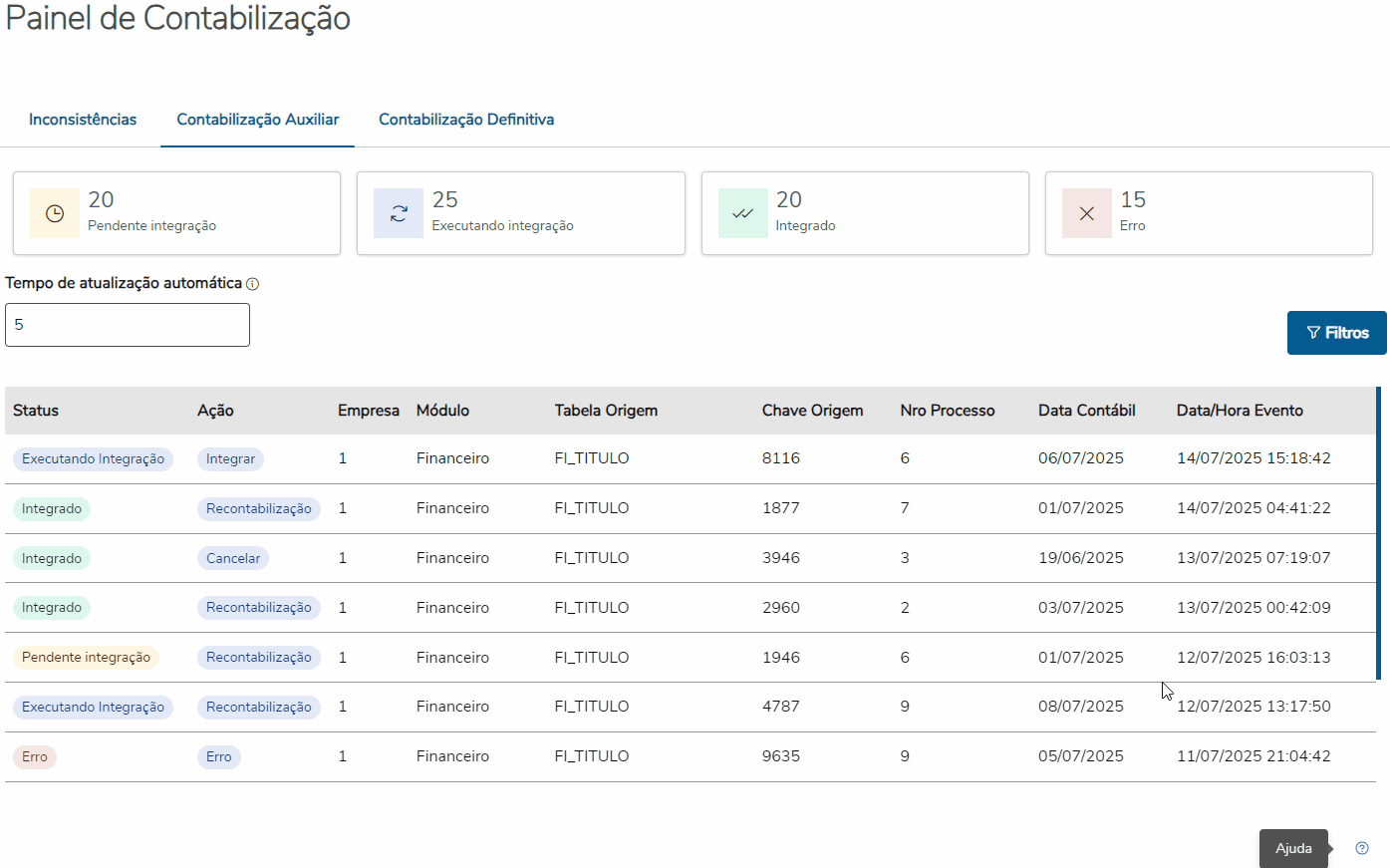1390x868 pixels.
Task: Select the Contabilização Auxiliar tab
Action: point(258,120)
